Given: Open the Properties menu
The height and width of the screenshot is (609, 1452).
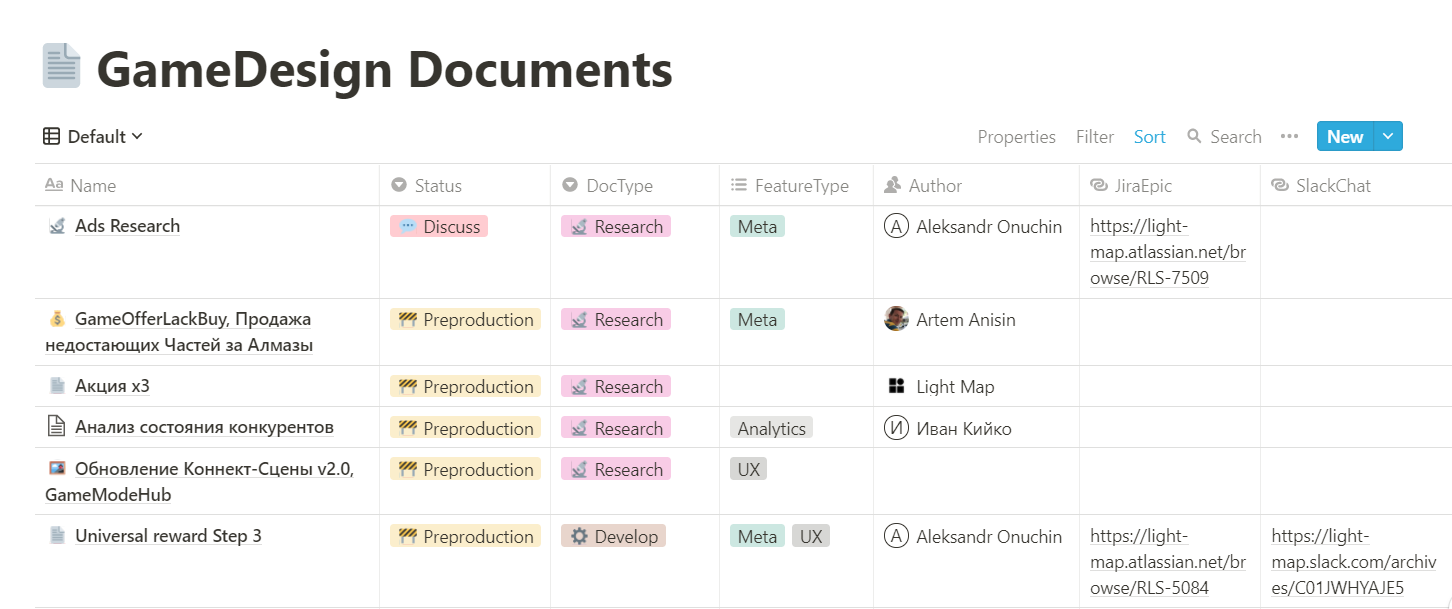Looking at the screenshot, I should (1016, 137).
